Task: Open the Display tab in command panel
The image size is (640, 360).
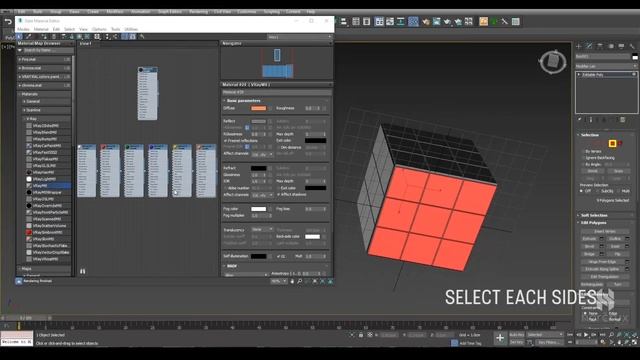Action: [x=621, y=46]
